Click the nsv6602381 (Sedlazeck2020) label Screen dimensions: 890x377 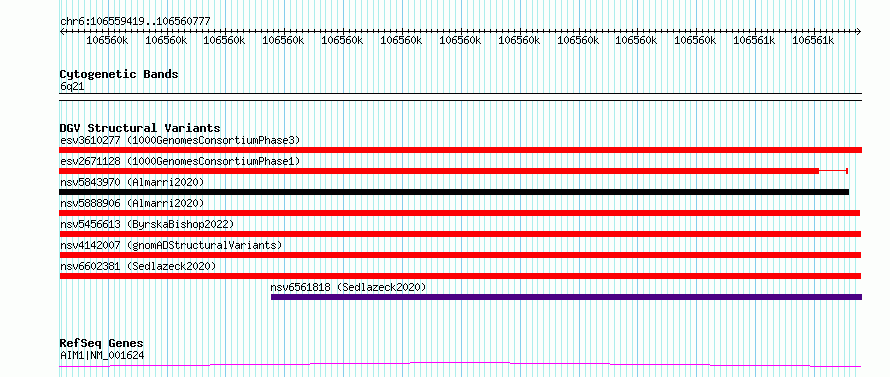click(x=138, y=266)
